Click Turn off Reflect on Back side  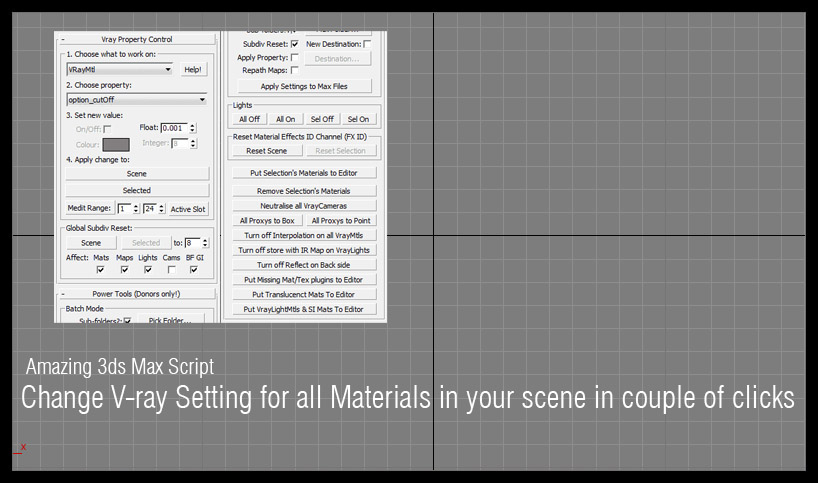coord(304,265)
